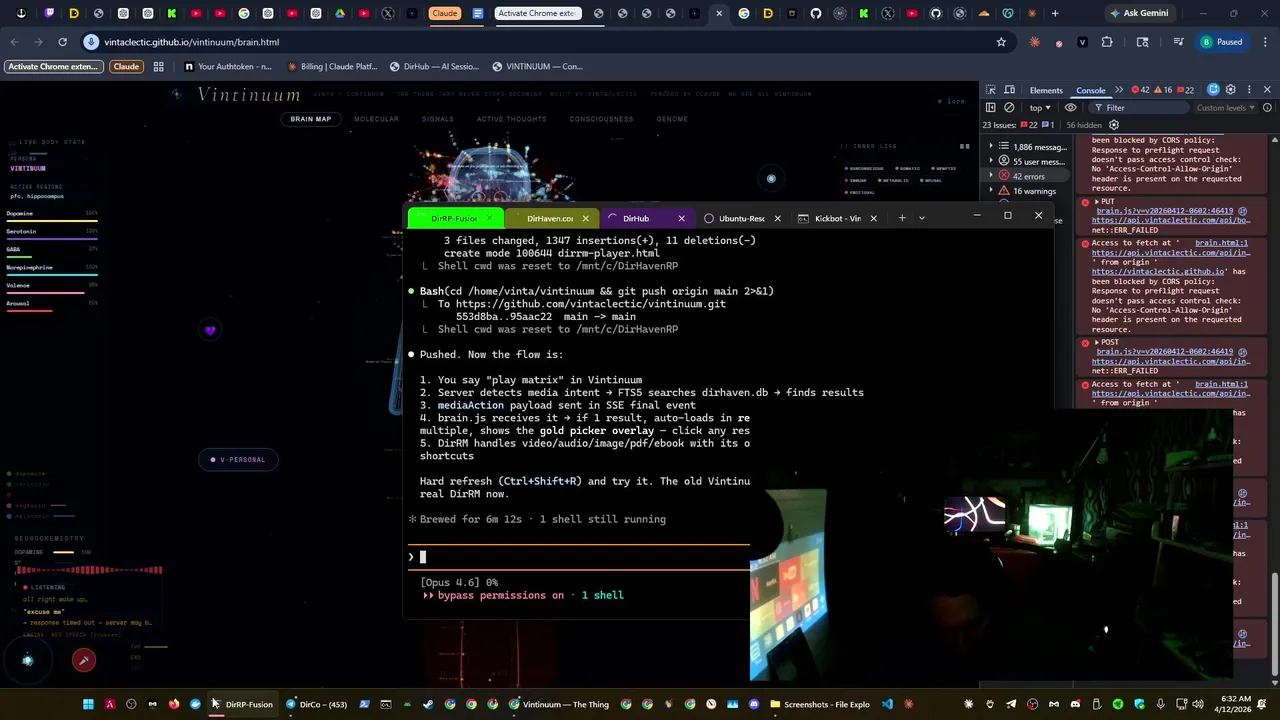1280x720 pixels.
Task: Click the address bar URL
Action: 191,42
